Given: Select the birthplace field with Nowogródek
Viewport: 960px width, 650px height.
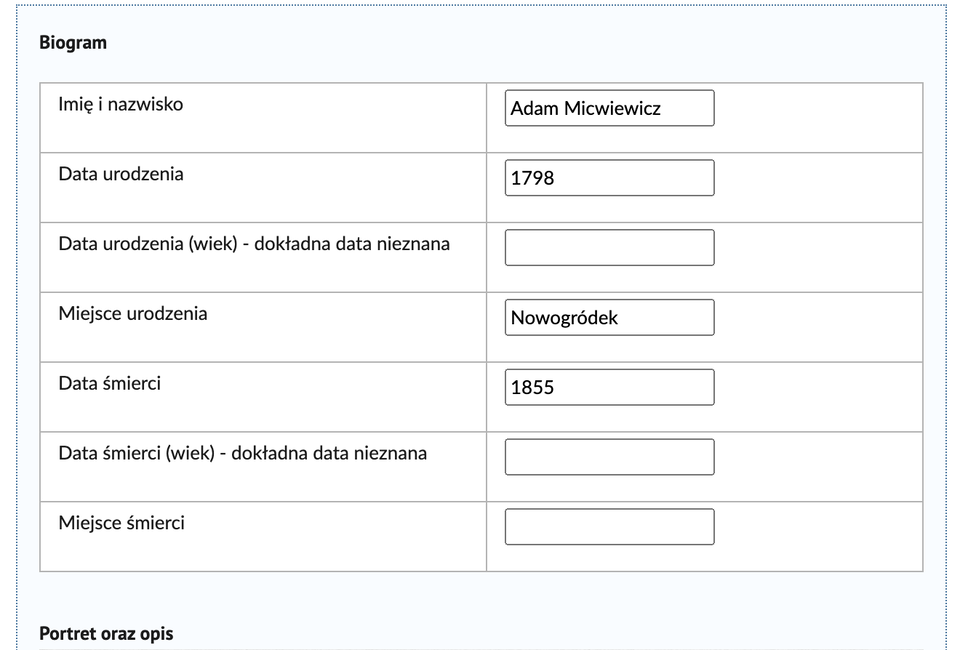Looking at the screenshot, I should point(609,318).
